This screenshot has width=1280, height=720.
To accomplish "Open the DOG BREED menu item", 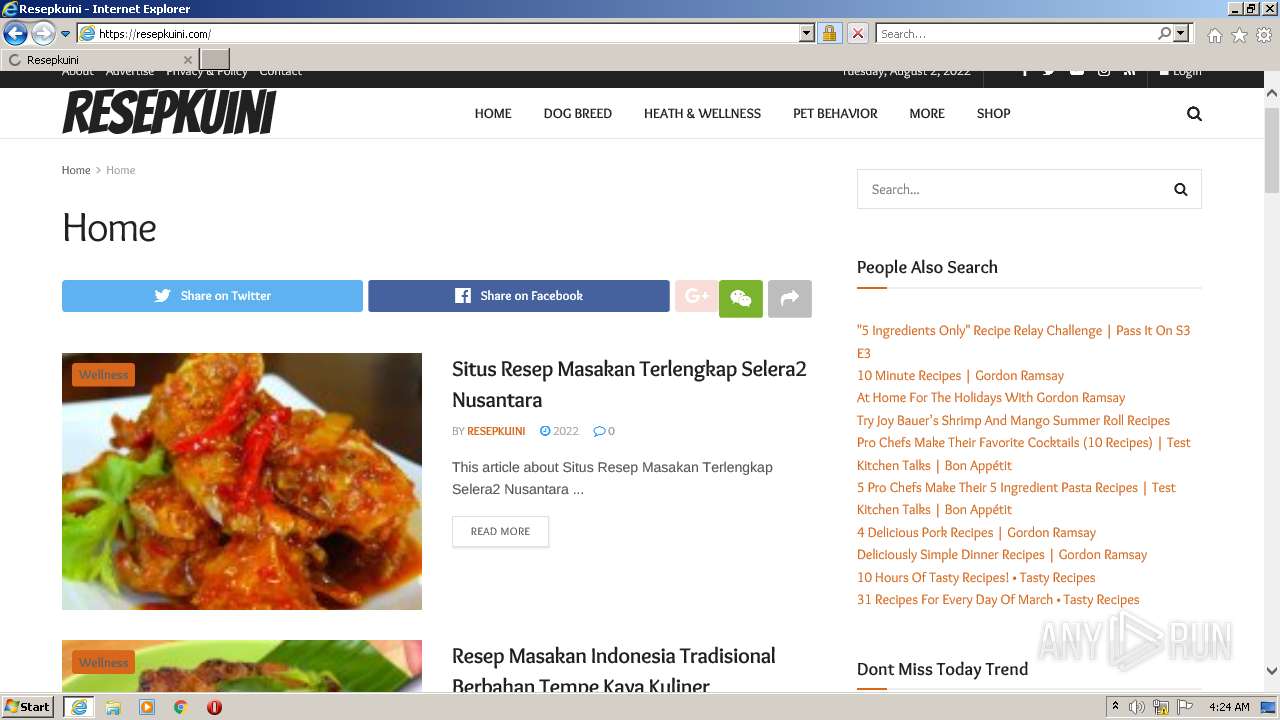I will [x=578, y=114].
